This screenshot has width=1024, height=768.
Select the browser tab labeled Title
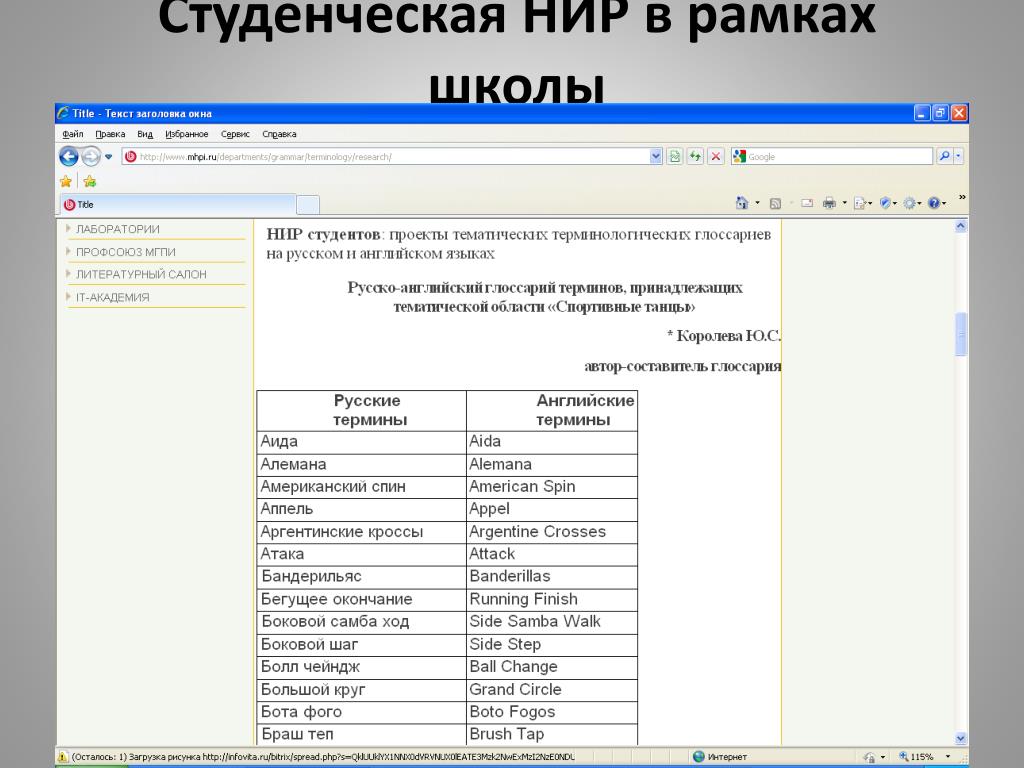tap(178, 204)
